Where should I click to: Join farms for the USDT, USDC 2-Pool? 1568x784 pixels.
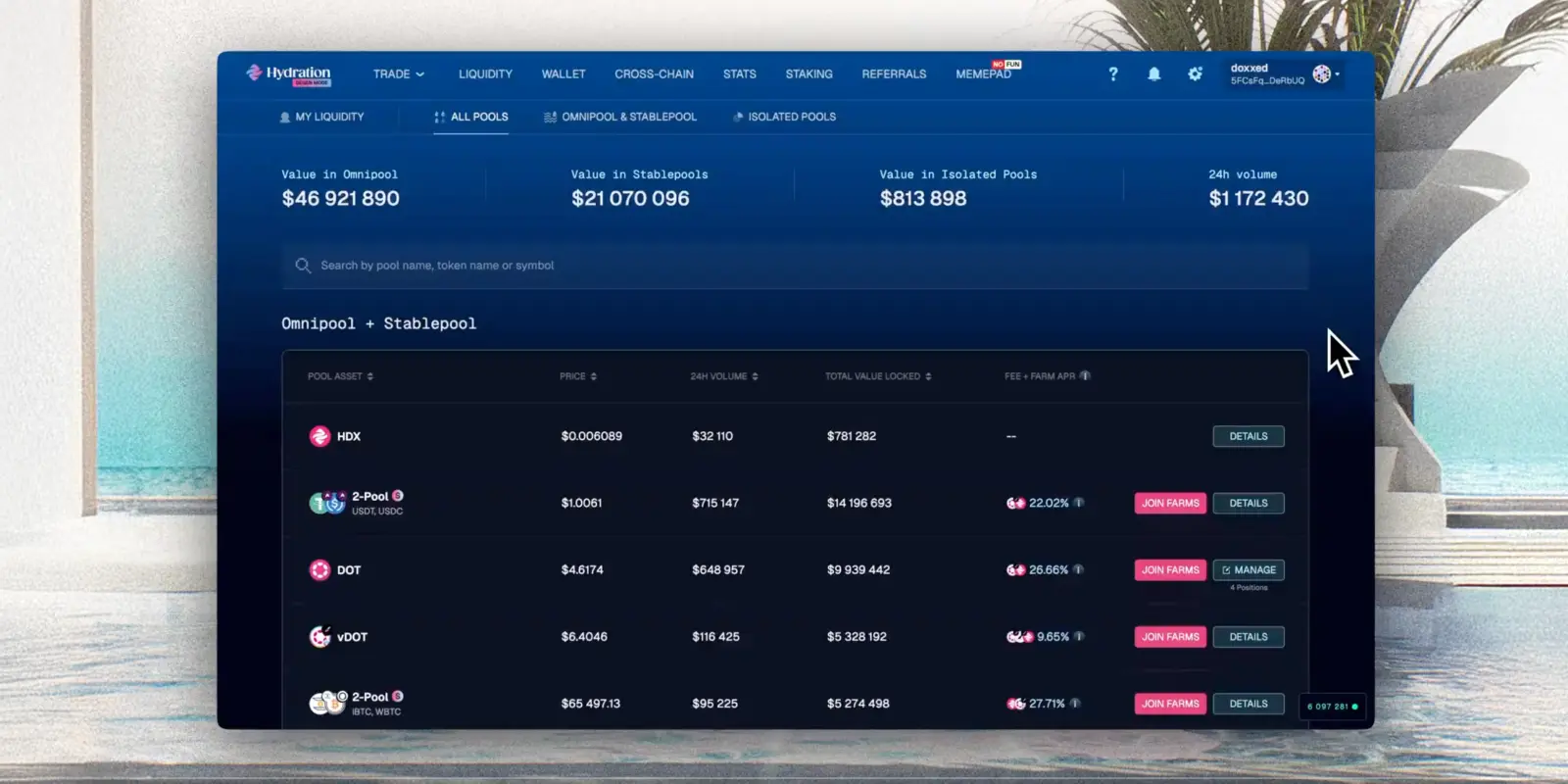[1170, 503]
